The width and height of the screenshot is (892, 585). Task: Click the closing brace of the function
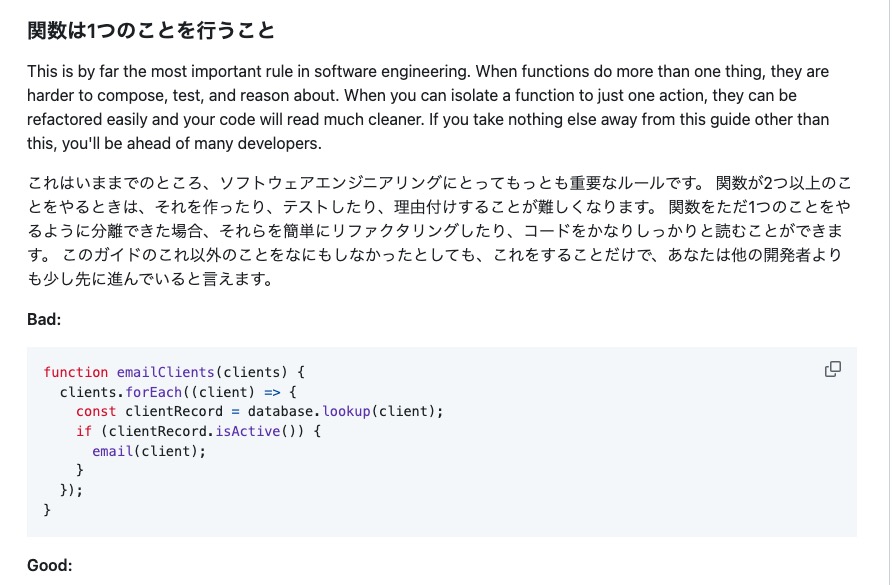click(x=45, y=510)
